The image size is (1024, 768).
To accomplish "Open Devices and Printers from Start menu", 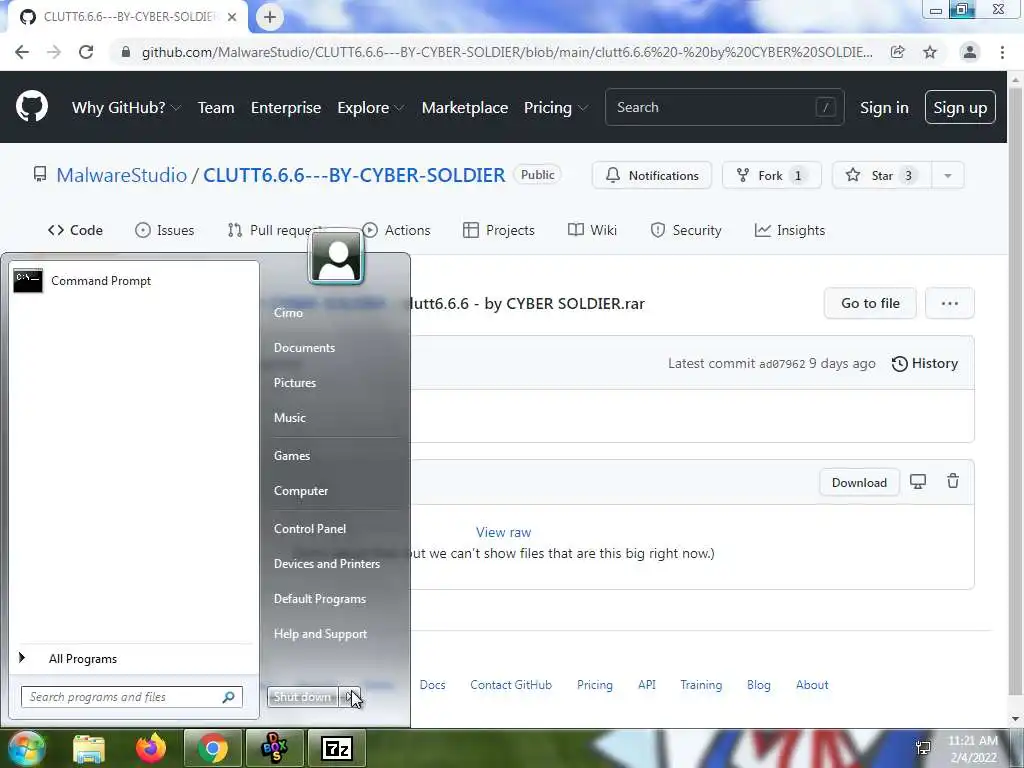I will point(327,564).
